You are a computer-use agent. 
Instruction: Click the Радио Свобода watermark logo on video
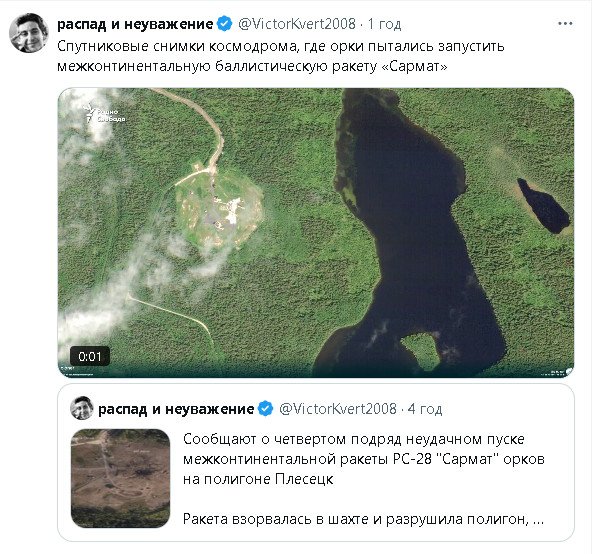coord(100,112)
